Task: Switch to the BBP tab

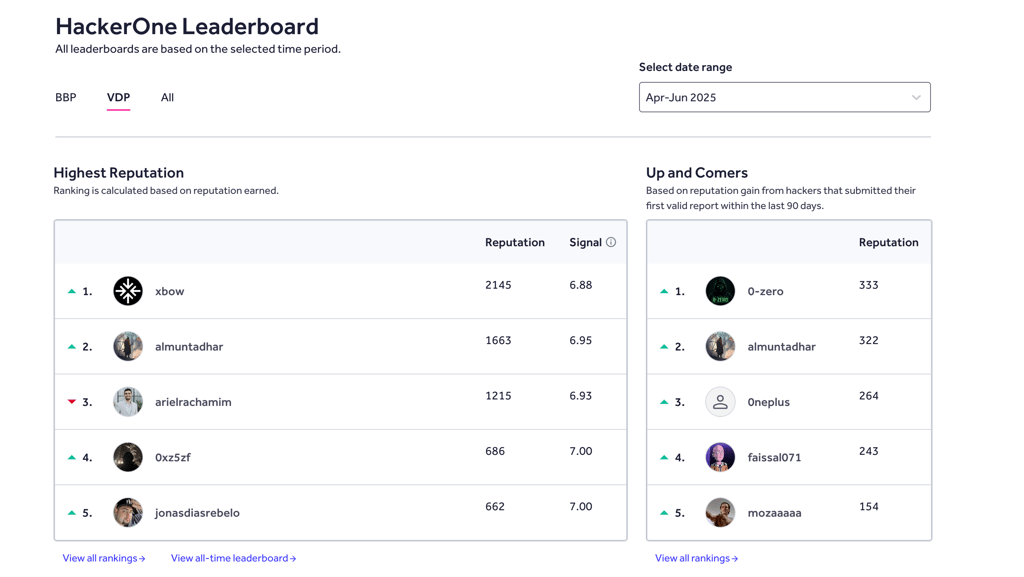Action: [x=66, y=97]
